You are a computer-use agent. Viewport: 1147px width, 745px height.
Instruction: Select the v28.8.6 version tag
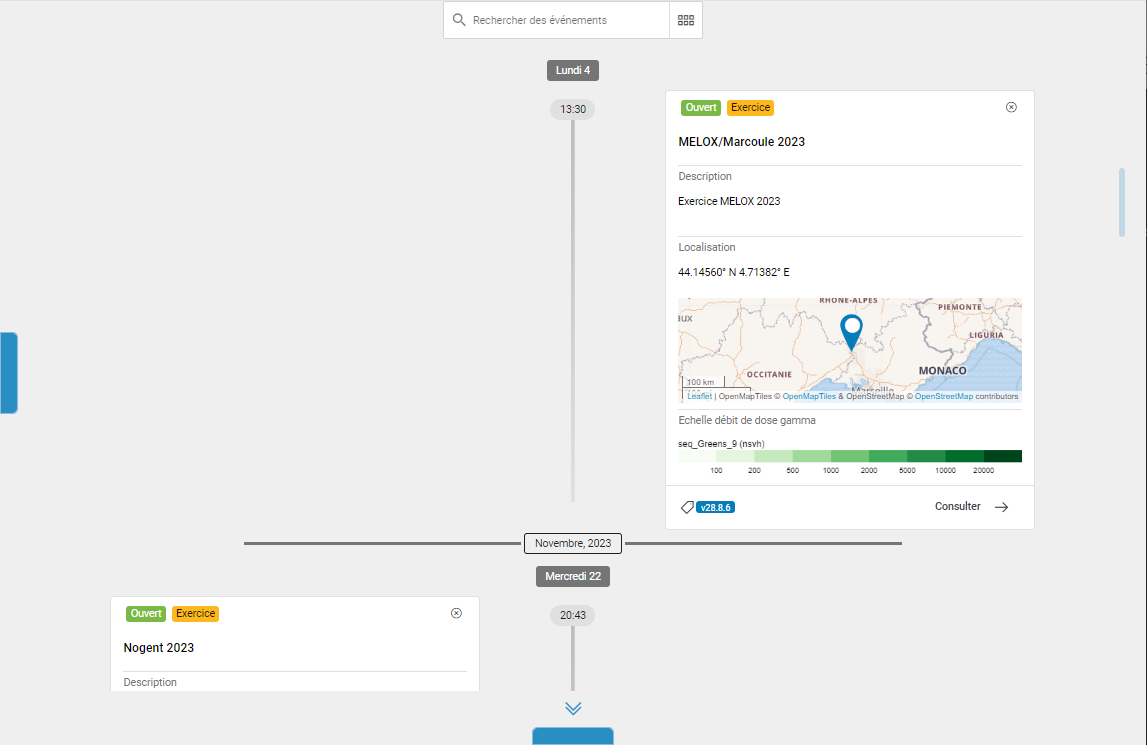[715, 507]
